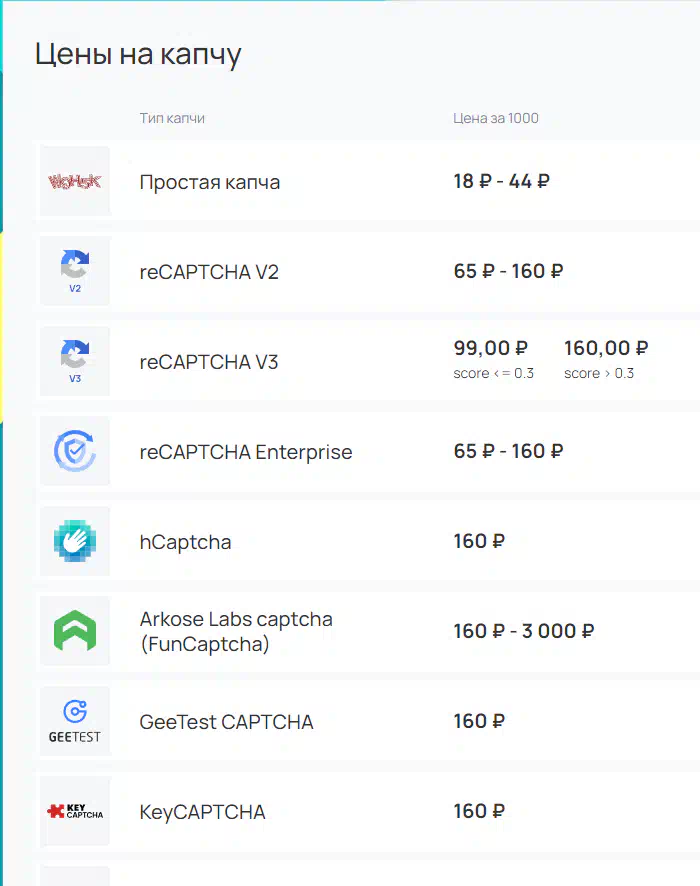The width and height of the screenshot is (700, 886).
Task: Click the hCaptcha hand icon
Action: 75,541
